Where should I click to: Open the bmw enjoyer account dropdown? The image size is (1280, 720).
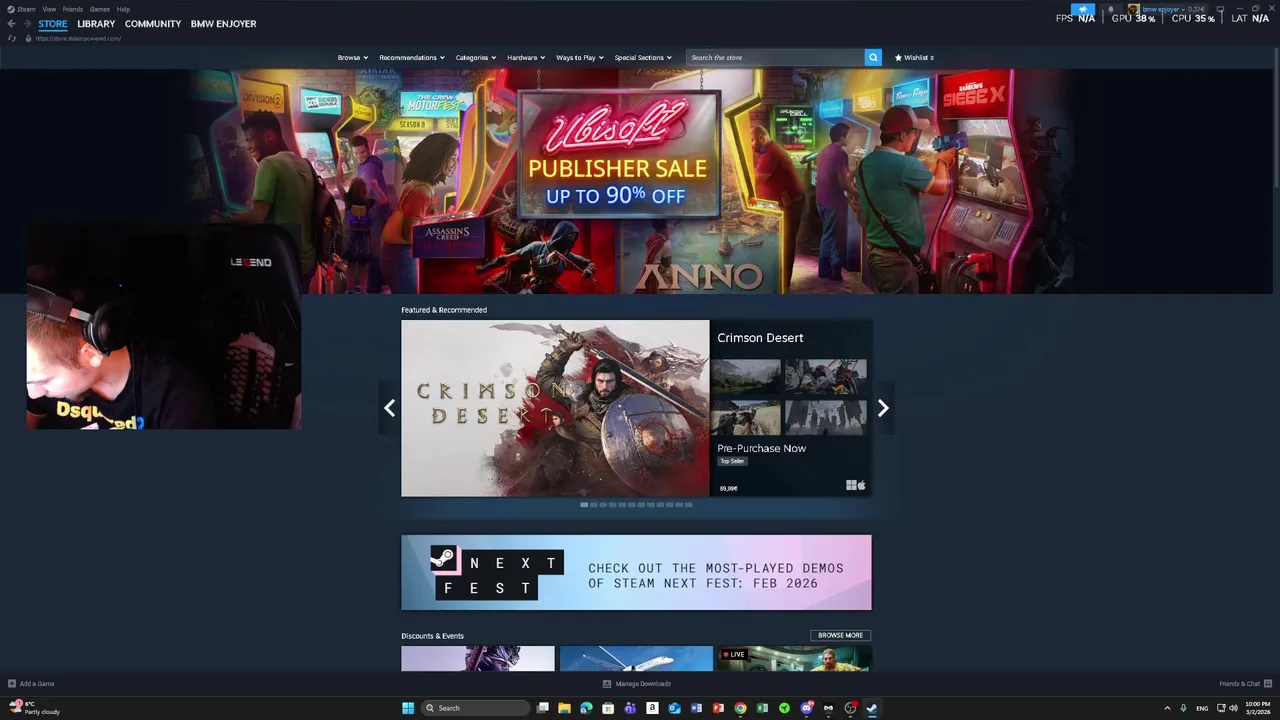1164,9
